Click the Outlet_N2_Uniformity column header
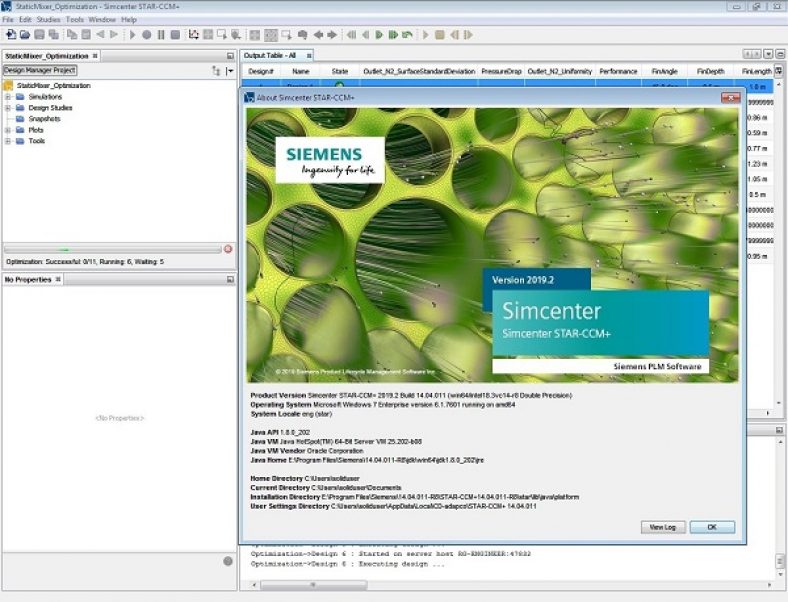The width and height of the screenshot is (788, 602). 559,71
